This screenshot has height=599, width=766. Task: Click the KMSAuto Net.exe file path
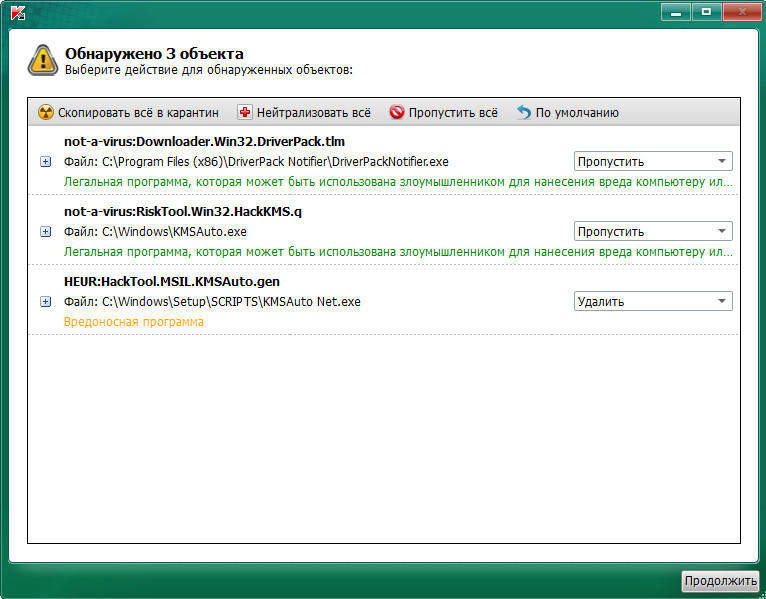tap(212, 302)
